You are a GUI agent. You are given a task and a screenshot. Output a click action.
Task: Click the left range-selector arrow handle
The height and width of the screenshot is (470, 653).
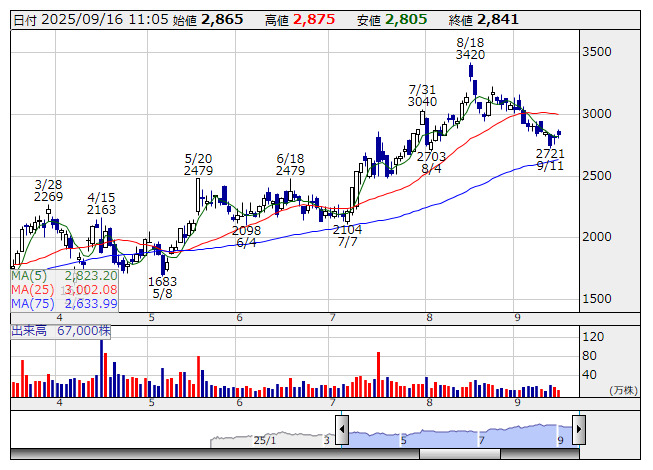point(342,429)
